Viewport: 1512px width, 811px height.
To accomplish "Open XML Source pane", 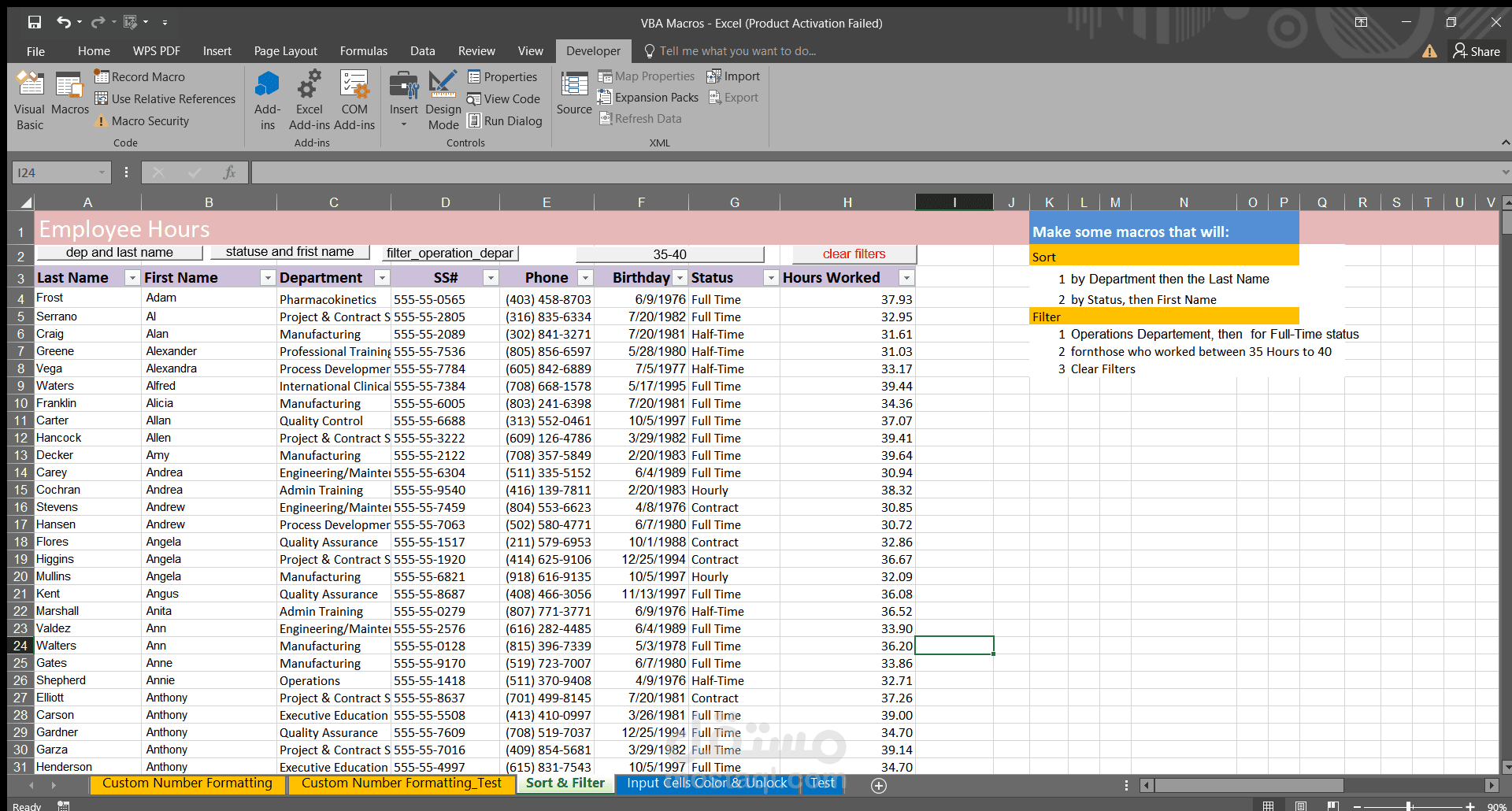I will point(574,93).
